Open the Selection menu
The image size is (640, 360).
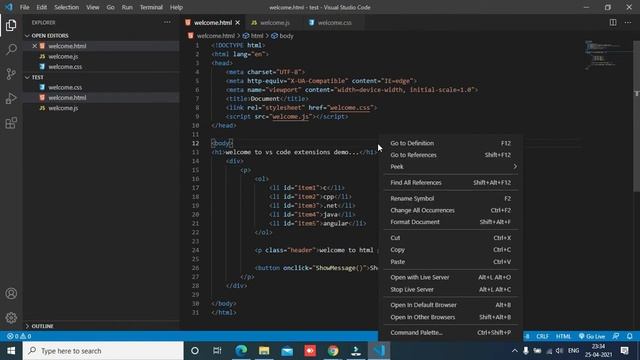click(67, 7)
